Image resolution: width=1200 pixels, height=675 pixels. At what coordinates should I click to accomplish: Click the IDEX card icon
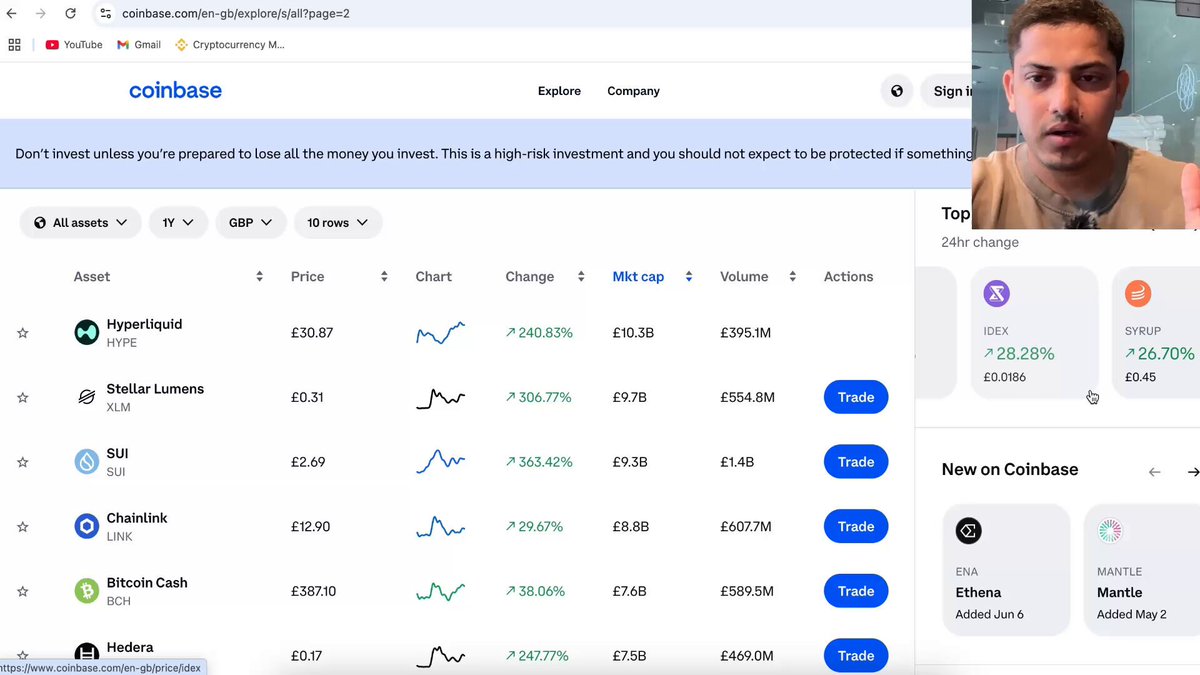[x=996, y=293]
